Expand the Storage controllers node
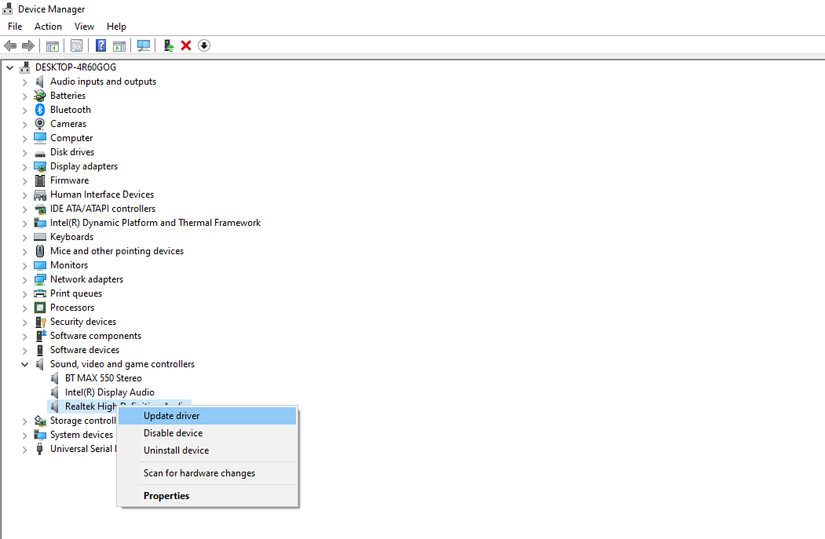The width and height of the screenshot is (825, 539). (x=24, y=421)
